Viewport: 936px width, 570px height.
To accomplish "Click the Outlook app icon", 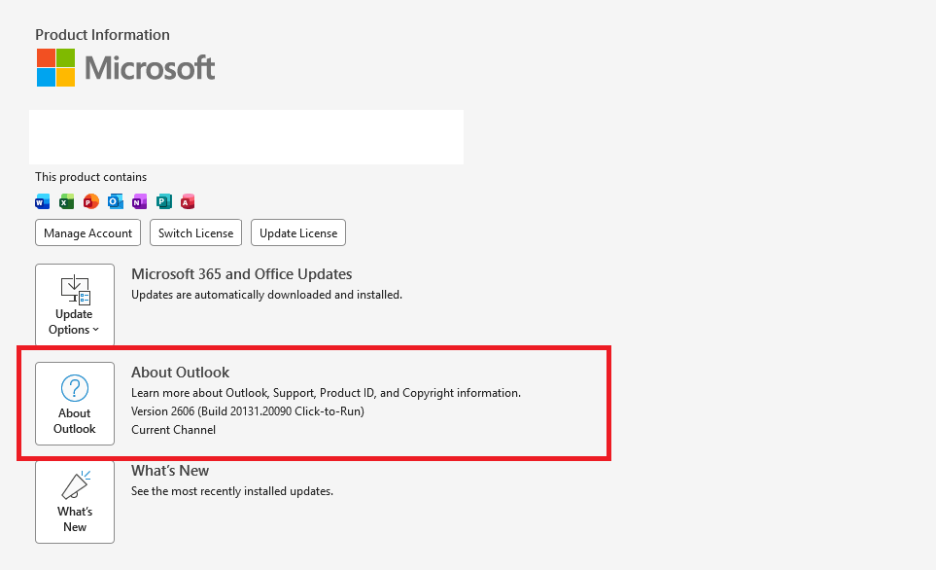I will tap(115, 202).
